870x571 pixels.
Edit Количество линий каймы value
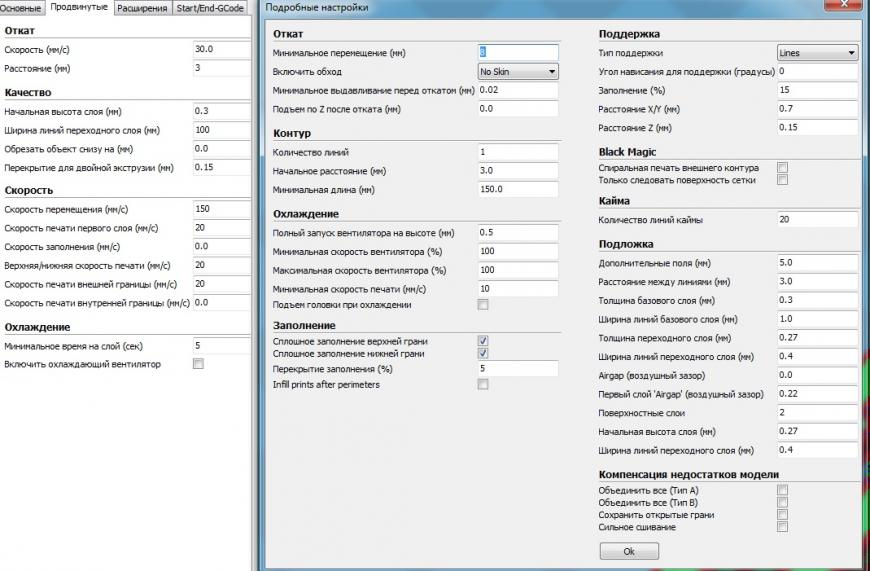click(817, 220)
